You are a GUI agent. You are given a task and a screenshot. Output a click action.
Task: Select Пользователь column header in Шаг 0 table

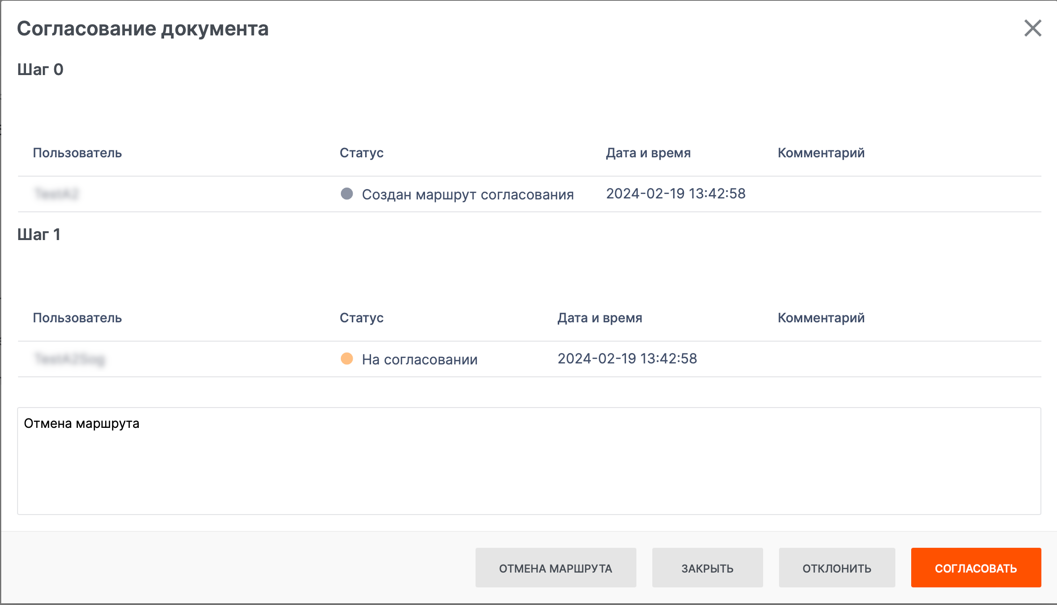point(77,153)
